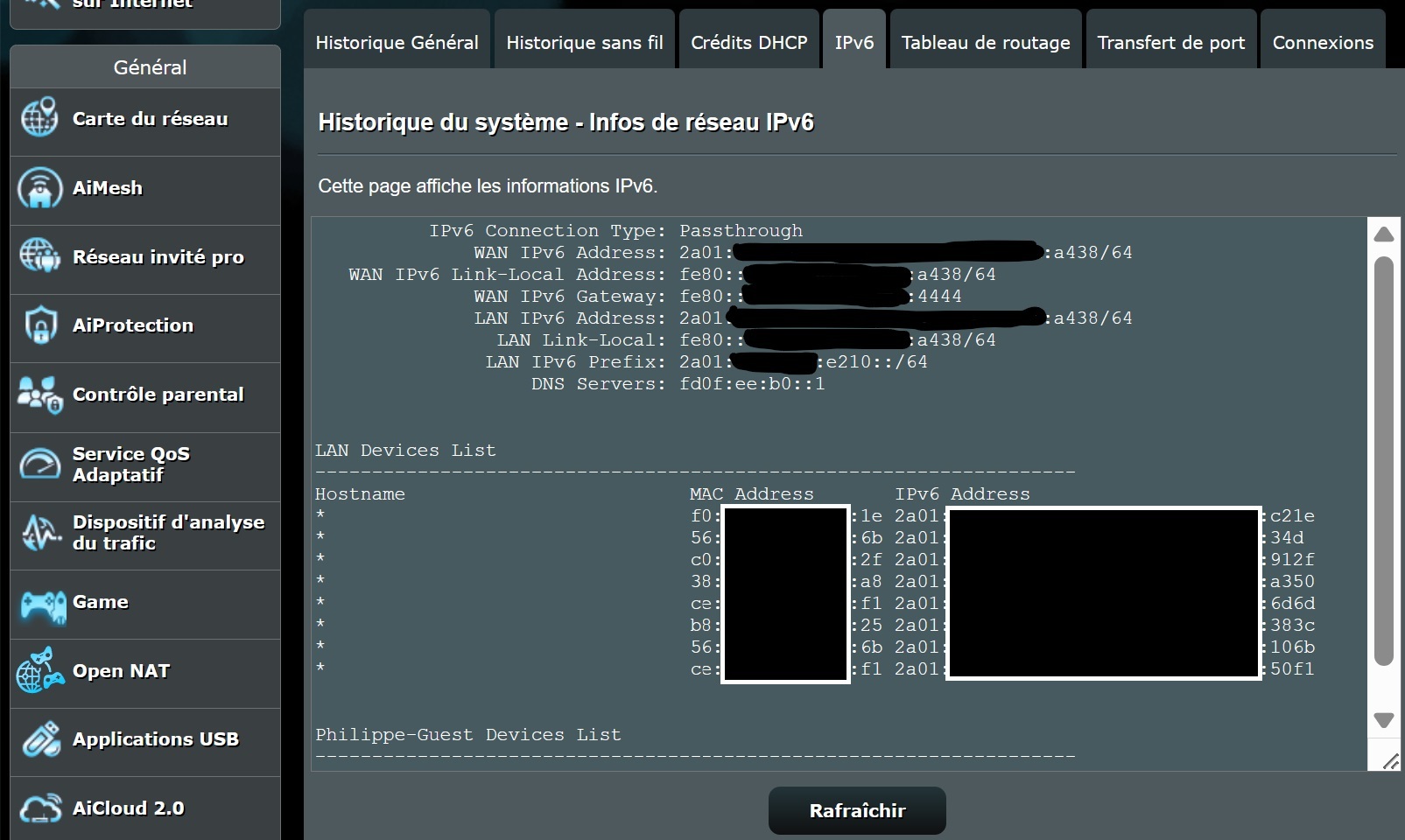Click the IPv6 address ending c21e
Viewport: 1405px width, 840px height.
point(1105,516)
